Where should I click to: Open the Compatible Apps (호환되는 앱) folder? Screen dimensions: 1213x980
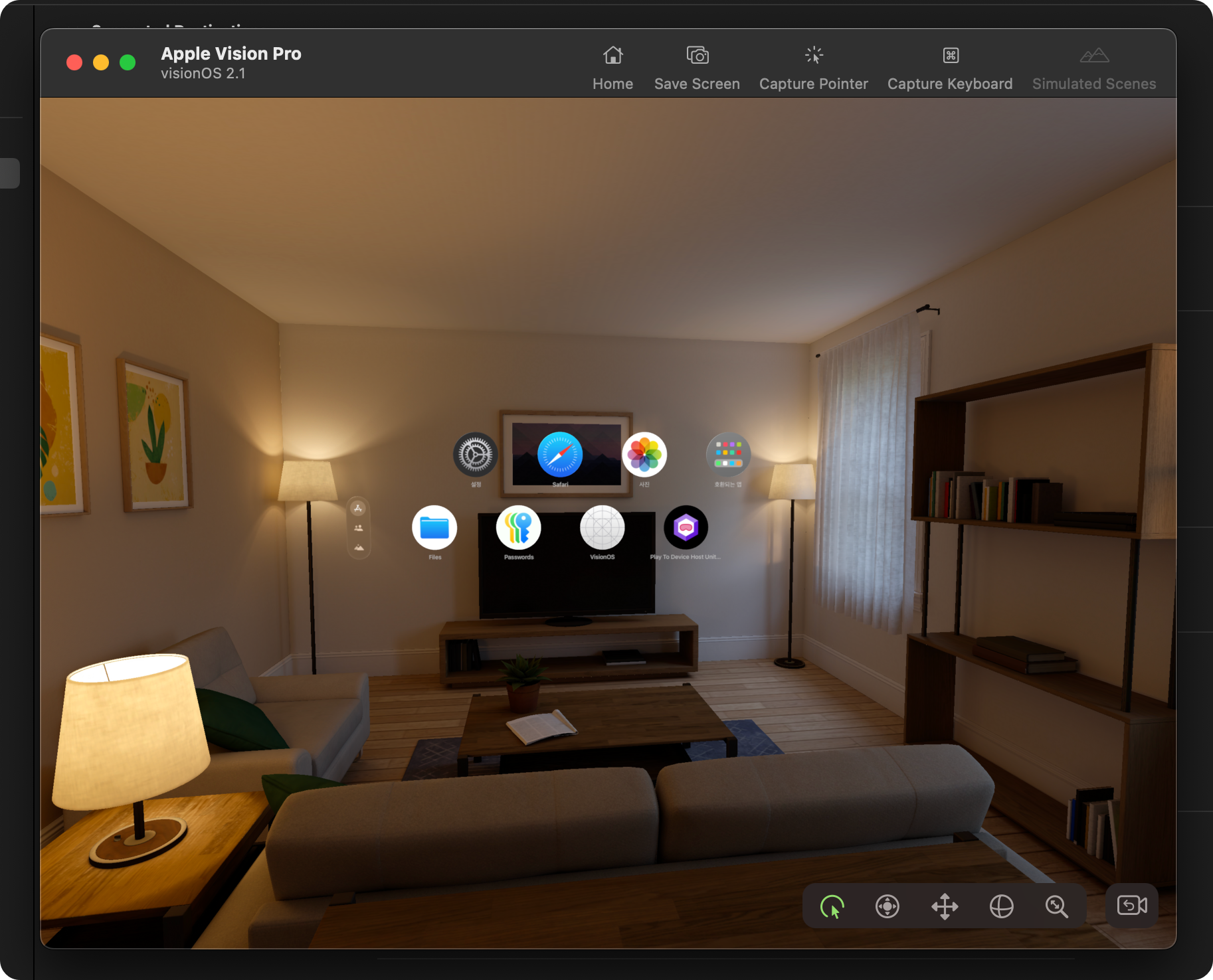tap(729, 455)
